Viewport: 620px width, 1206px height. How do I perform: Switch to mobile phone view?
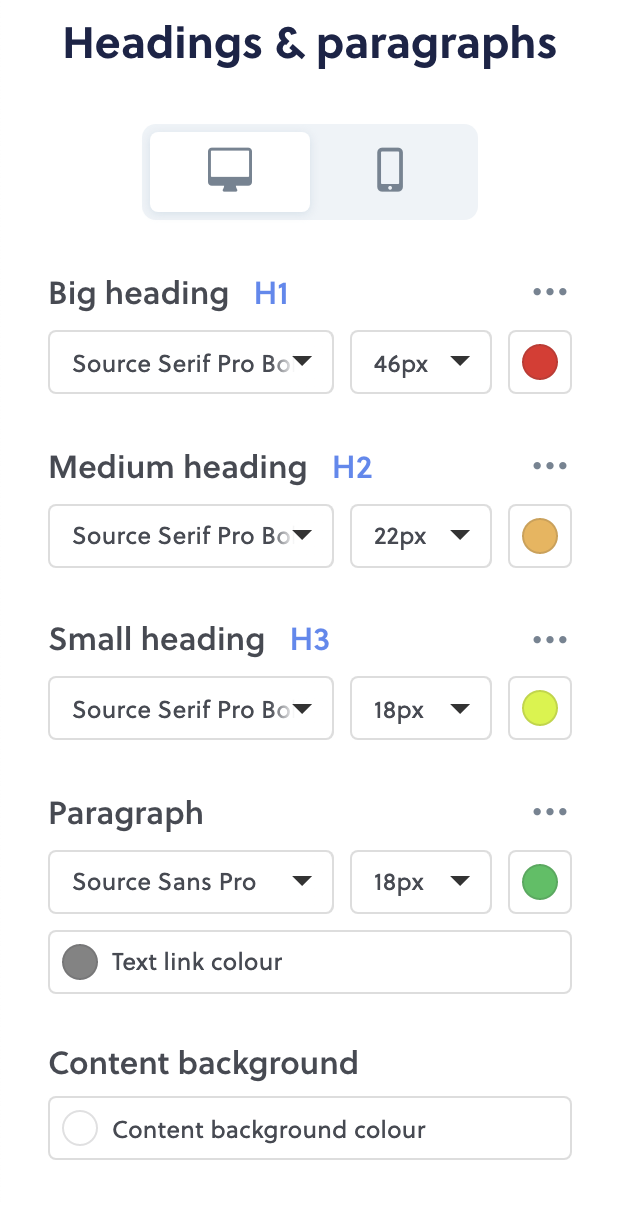pyautogui.click(x=390, y=171)
